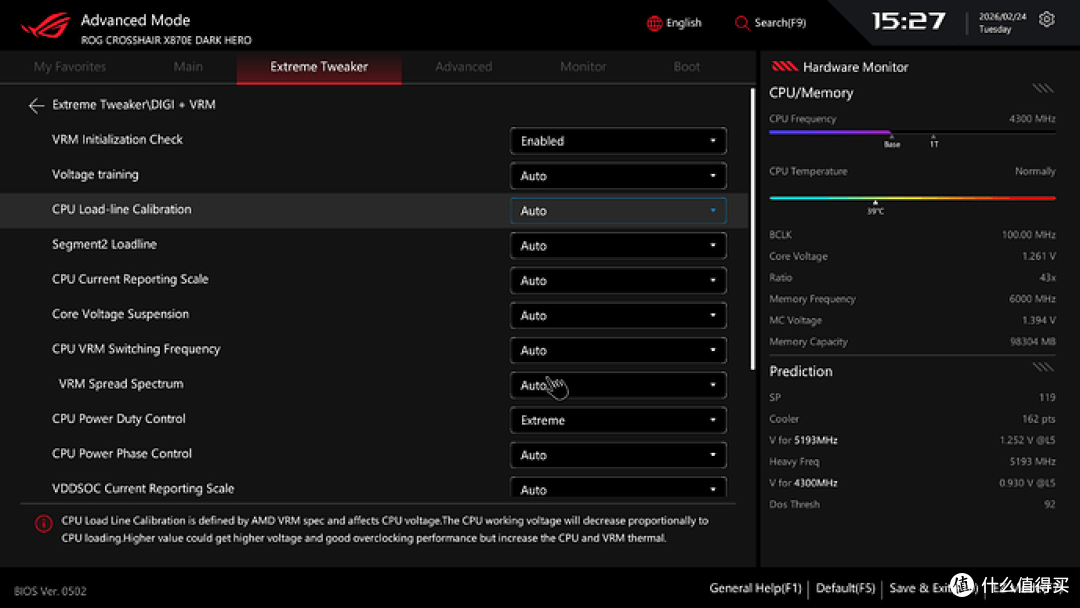
Task: Click English language button
Action: click(674, 23)
